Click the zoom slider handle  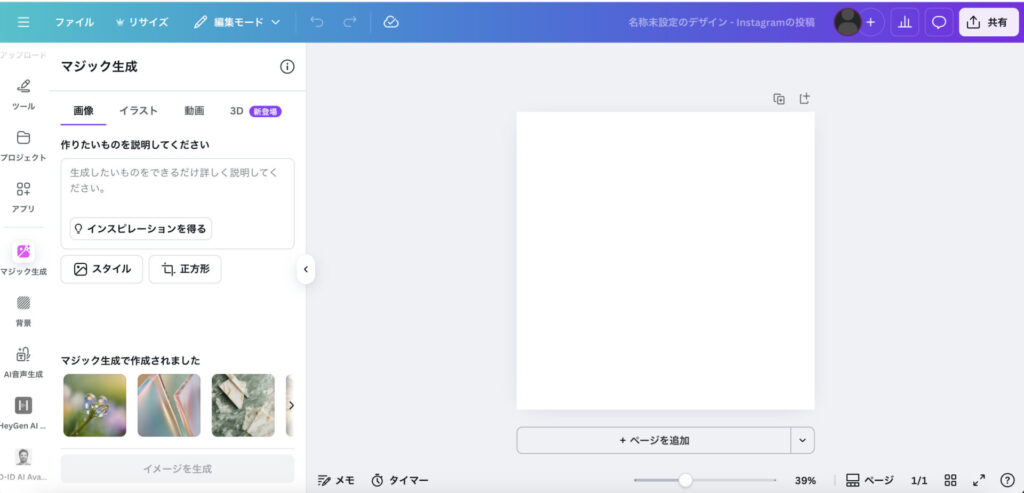[685, 481]
